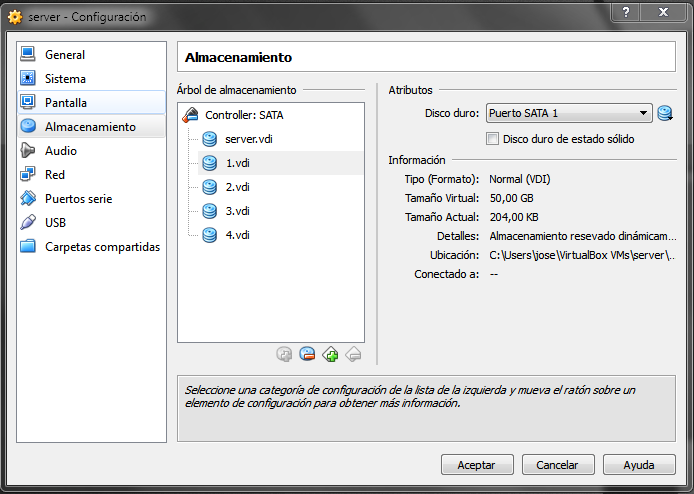The width and height of the screenshot is (694, 494).
Task: Click the Ayuda button
Action: tap(639, 465)
